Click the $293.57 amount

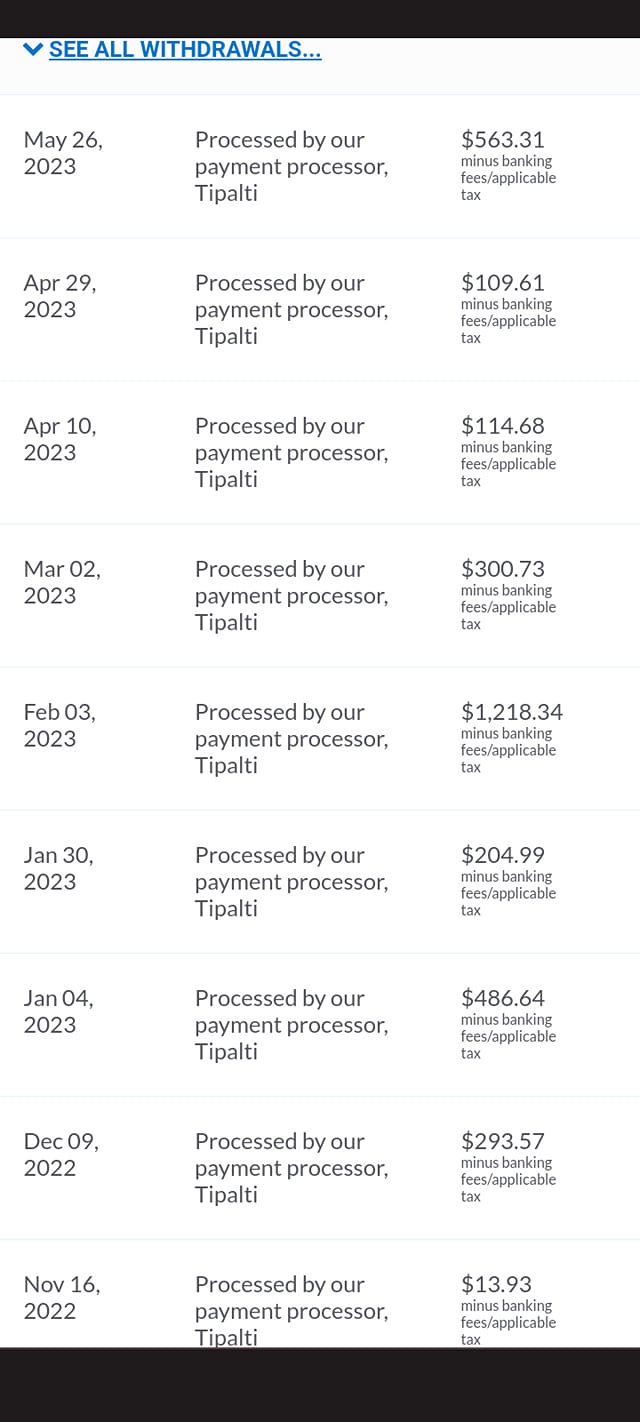click(x=502, y=1141)
